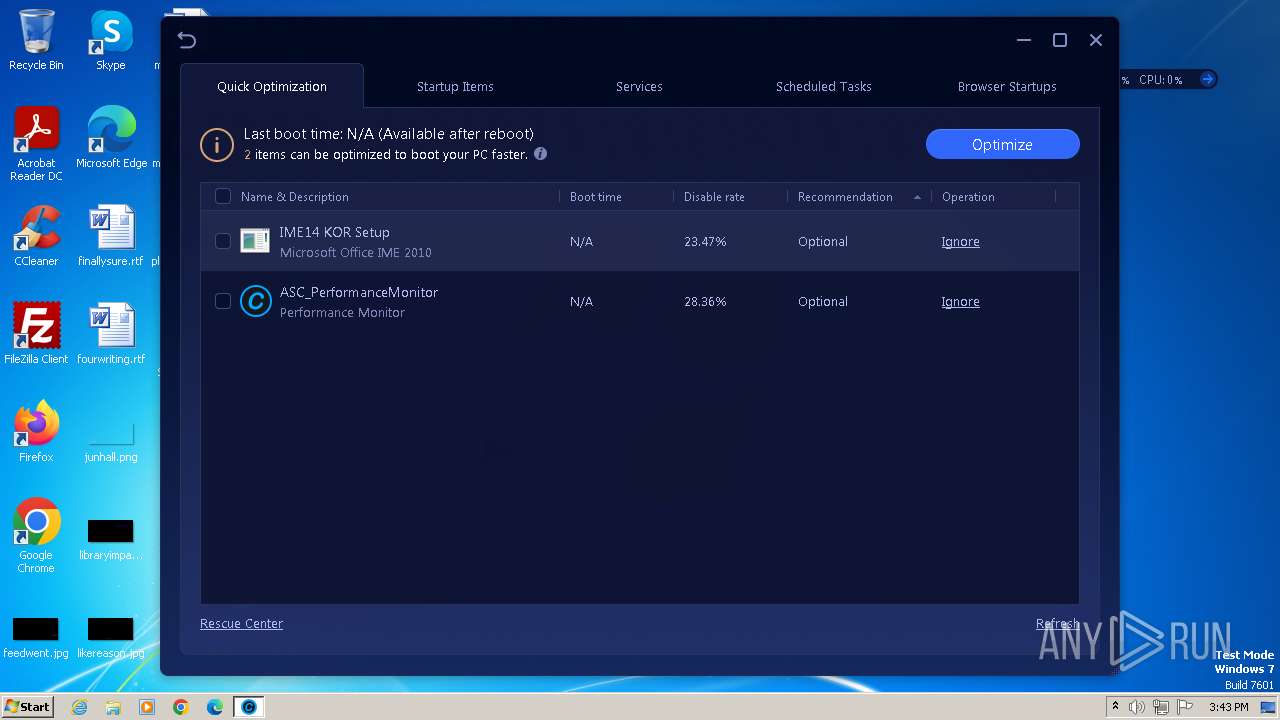Click the arrow icon on the CPU widget

click(x=1207, y=80)
